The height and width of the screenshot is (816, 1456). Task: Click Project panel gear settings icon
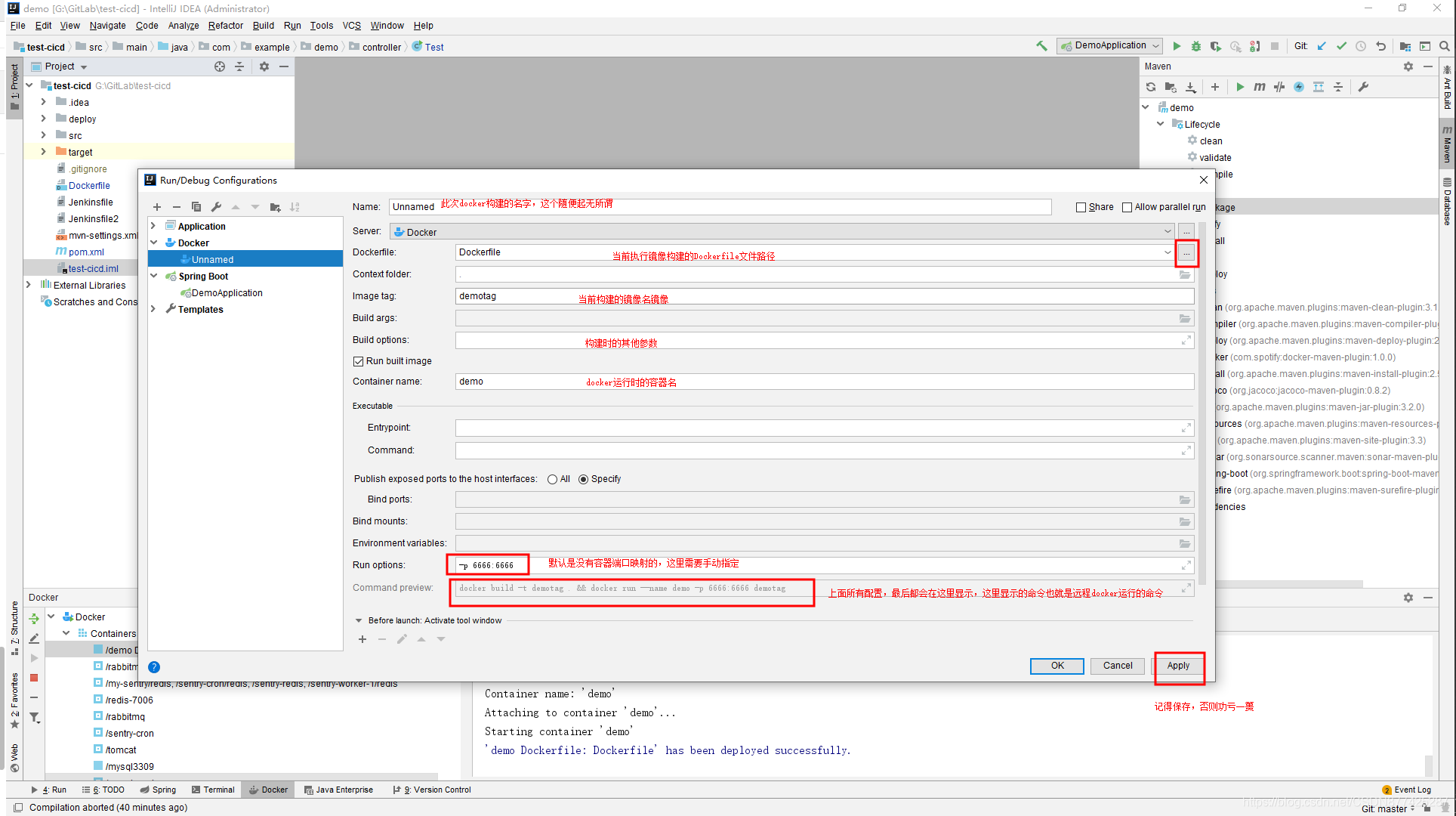point(264,66)
